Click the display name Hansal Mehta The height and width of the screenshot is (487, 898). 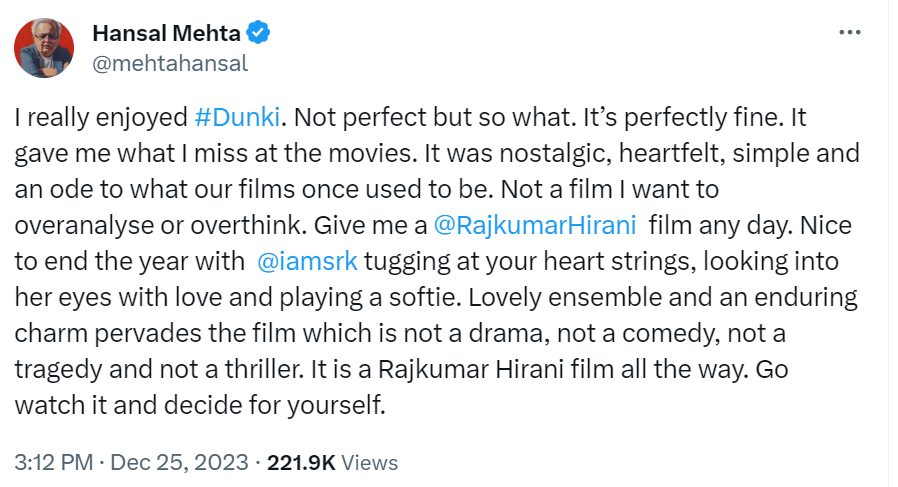tap(166, 33)
